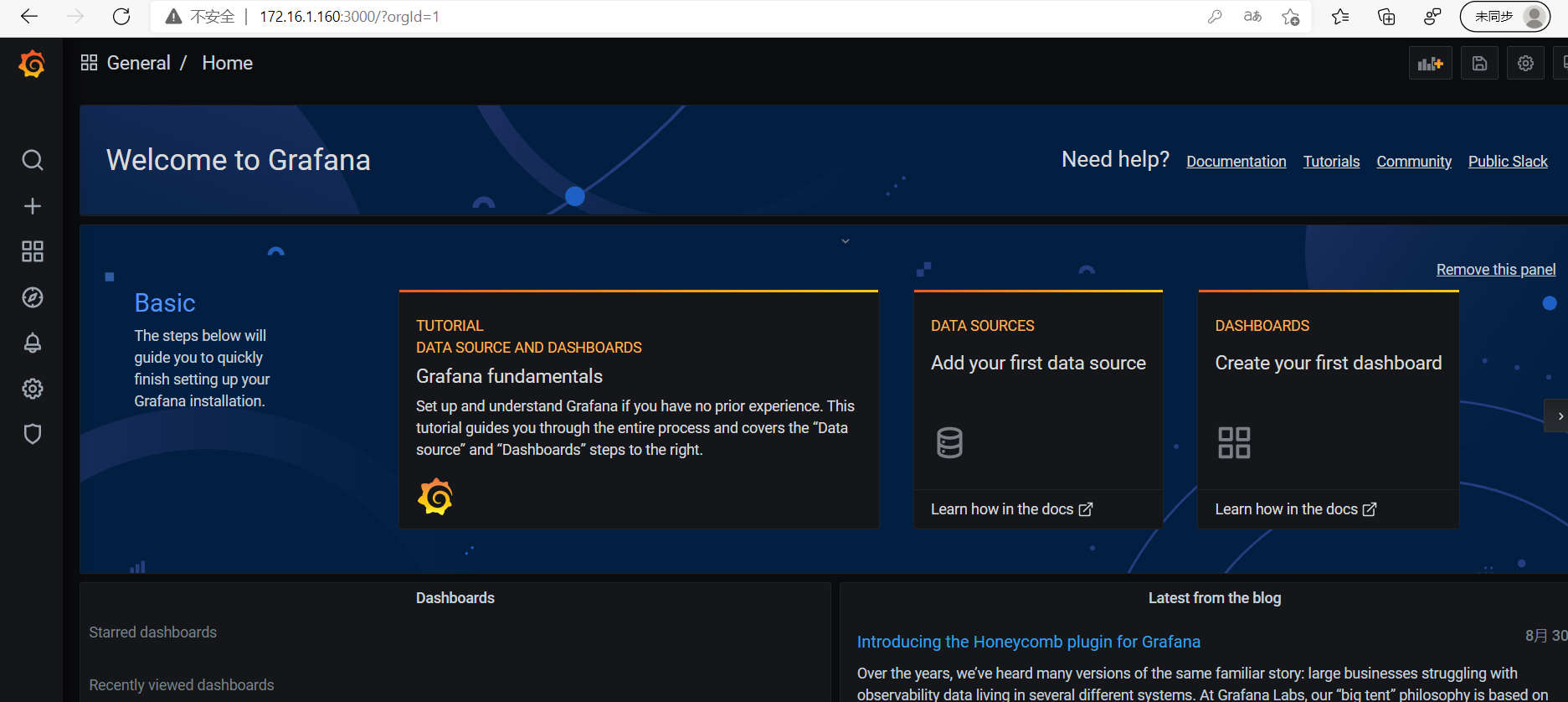Open the Explore compass icon
This screenshot has height=702, width=1568.
pyautogui.click(x=33, y=297)
